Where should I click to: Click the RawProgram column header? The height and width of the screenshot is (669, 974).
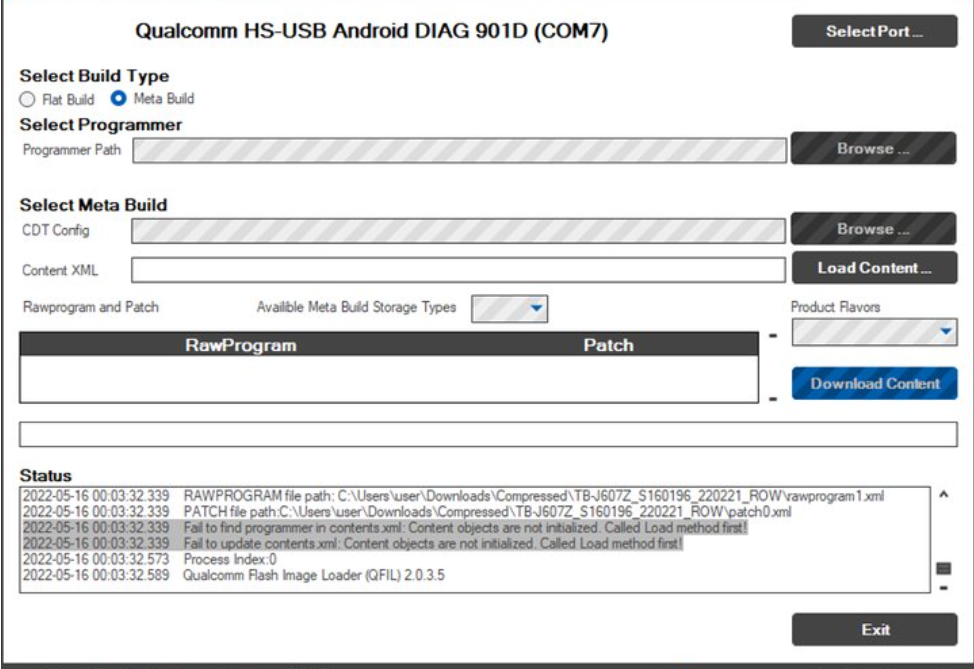241,345
